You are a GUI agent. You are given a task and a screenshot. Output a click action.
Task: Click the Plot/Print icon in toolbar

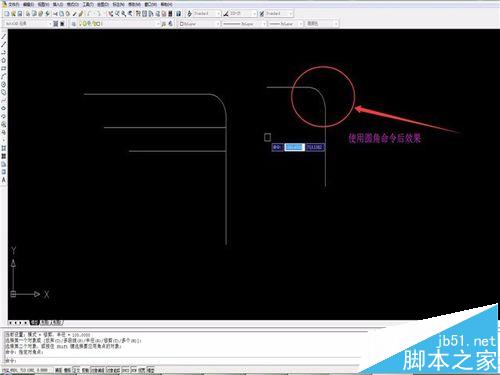pyautogui.click(x=28, y=14)
